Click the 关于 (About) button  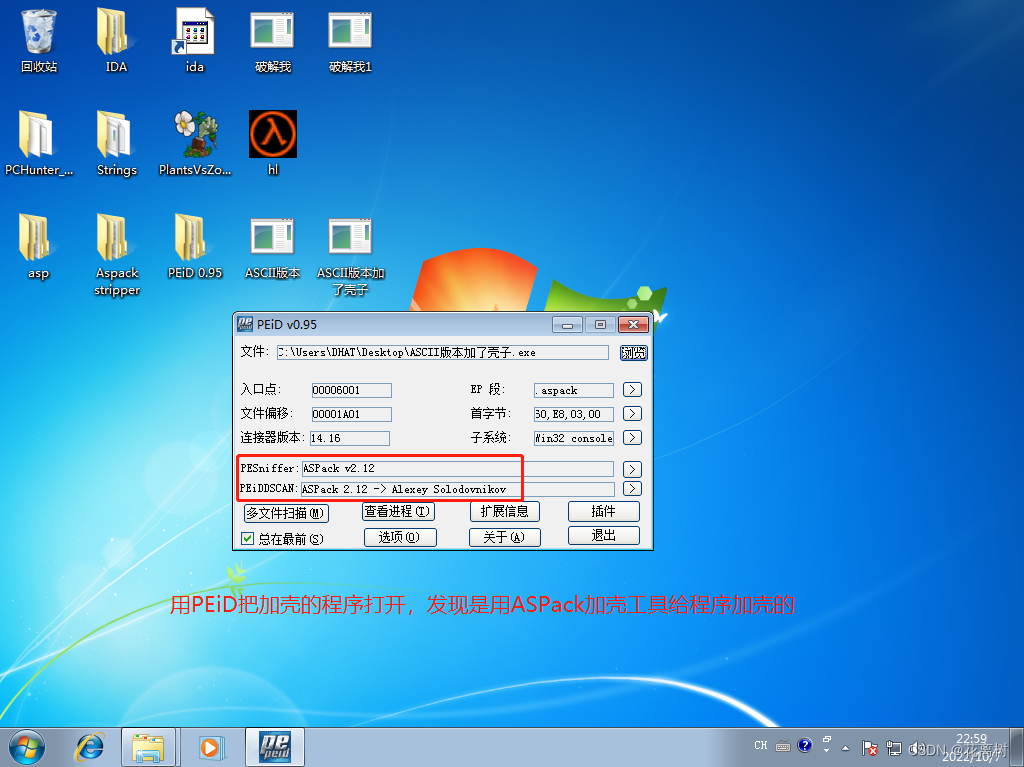[x=504, y=537]
